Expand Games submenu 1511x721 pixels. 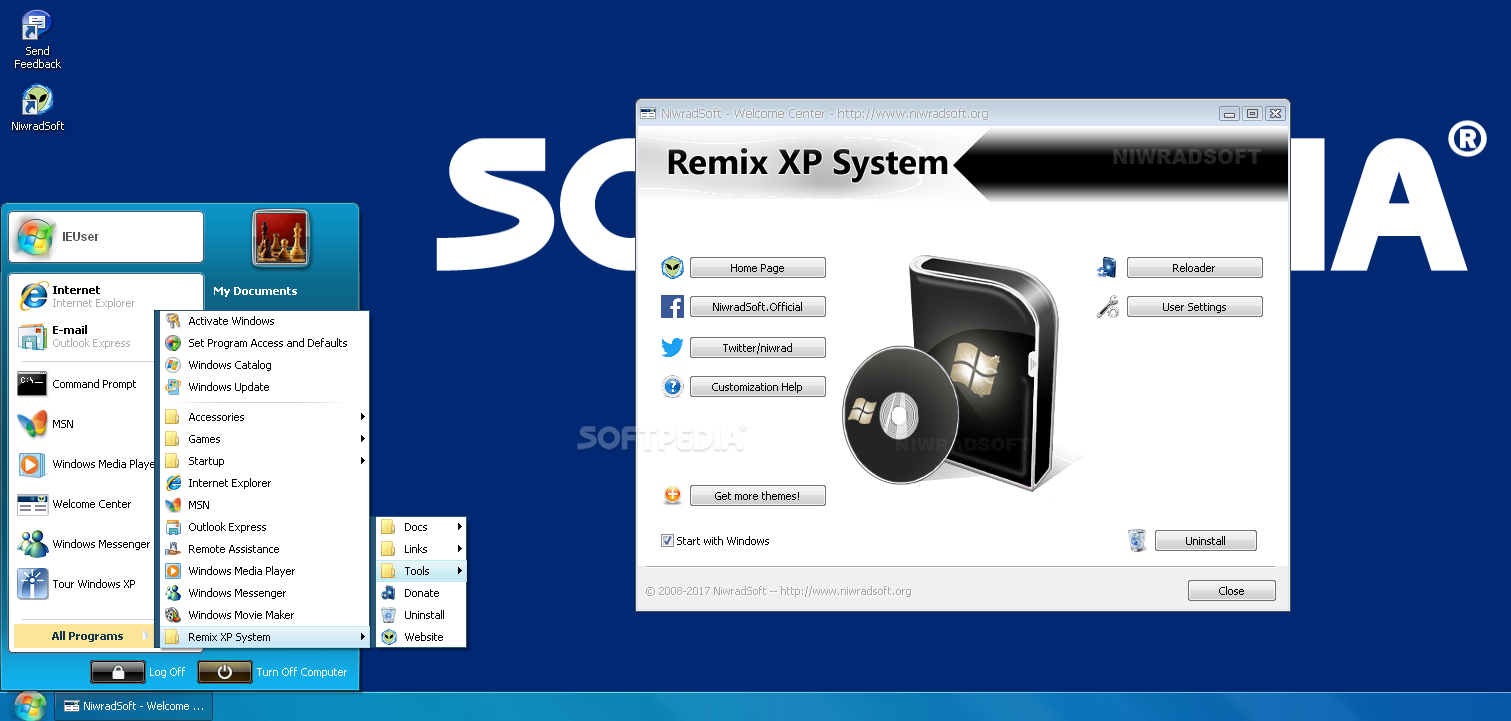pyautogui.click(x=265, y=439)
